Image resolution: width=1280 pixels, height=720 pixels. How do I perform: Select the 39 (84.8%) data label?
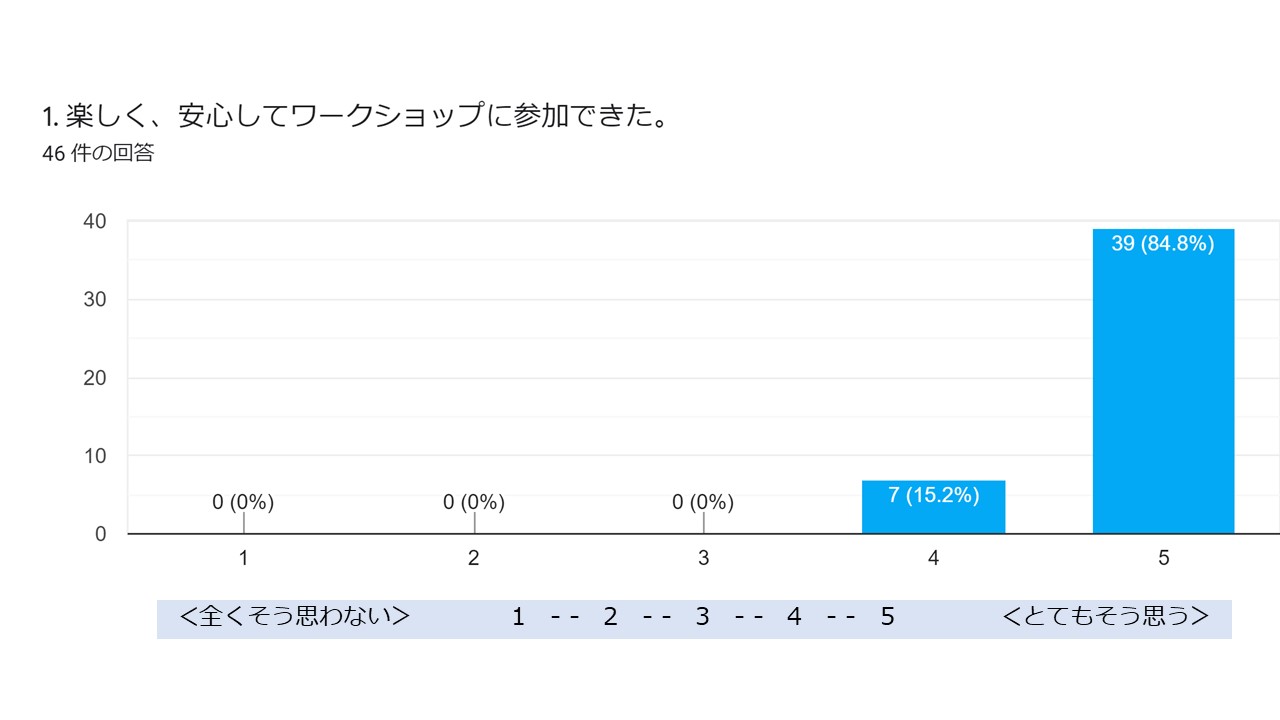click(x=1163, y=243)
